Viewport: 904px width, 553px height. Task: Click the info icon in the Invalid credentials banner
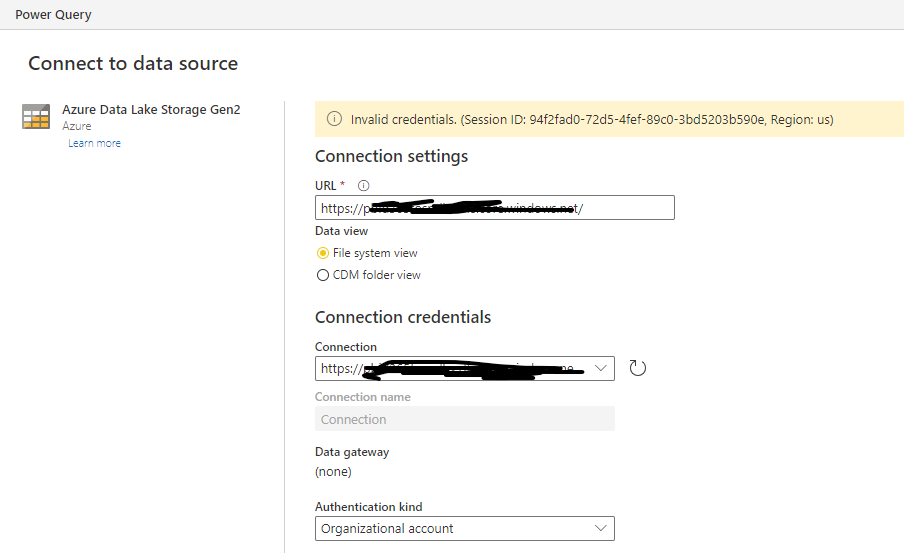334,119
